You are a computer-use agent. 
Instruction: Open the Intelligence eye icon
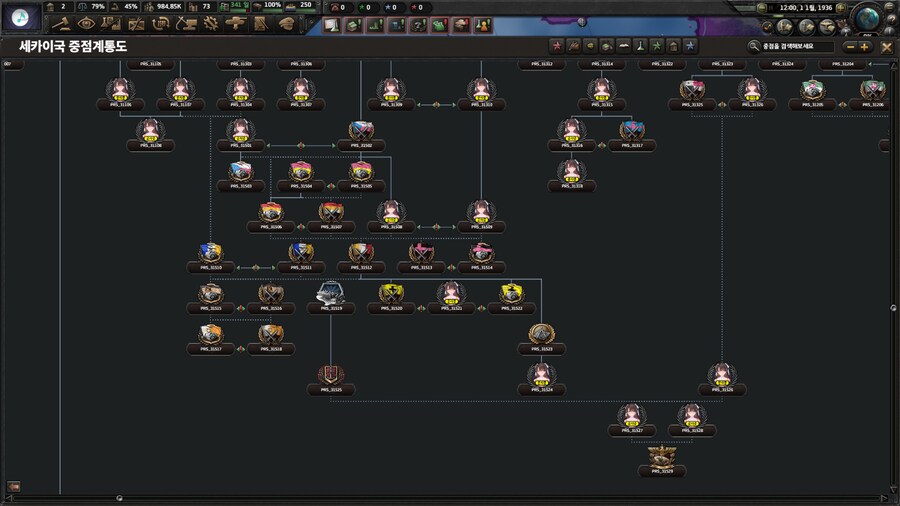pyautogui.click(x=86, y=24)
